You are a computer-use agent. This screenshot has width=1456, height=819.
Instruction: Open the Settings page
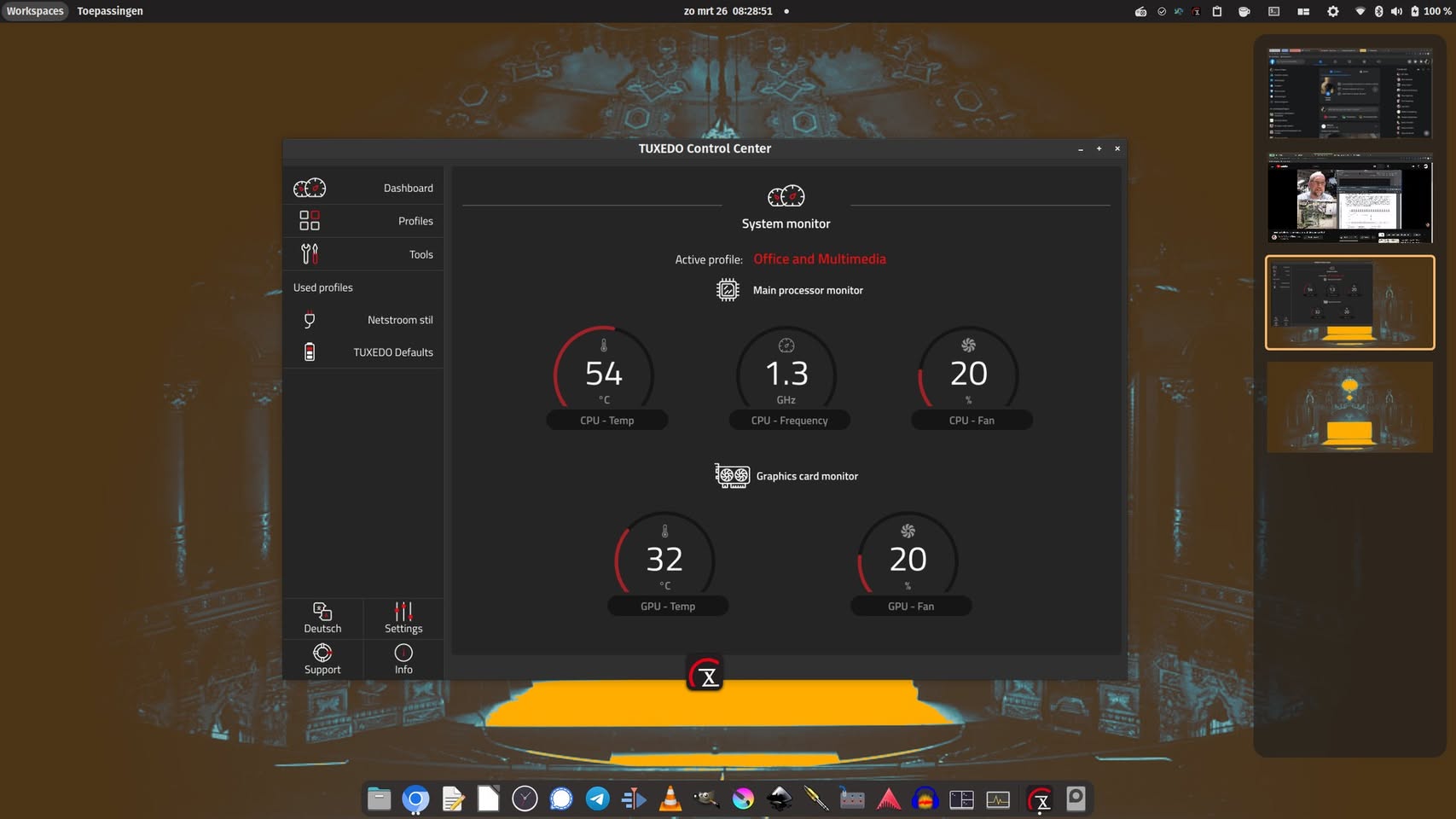(x=403, y=619)
